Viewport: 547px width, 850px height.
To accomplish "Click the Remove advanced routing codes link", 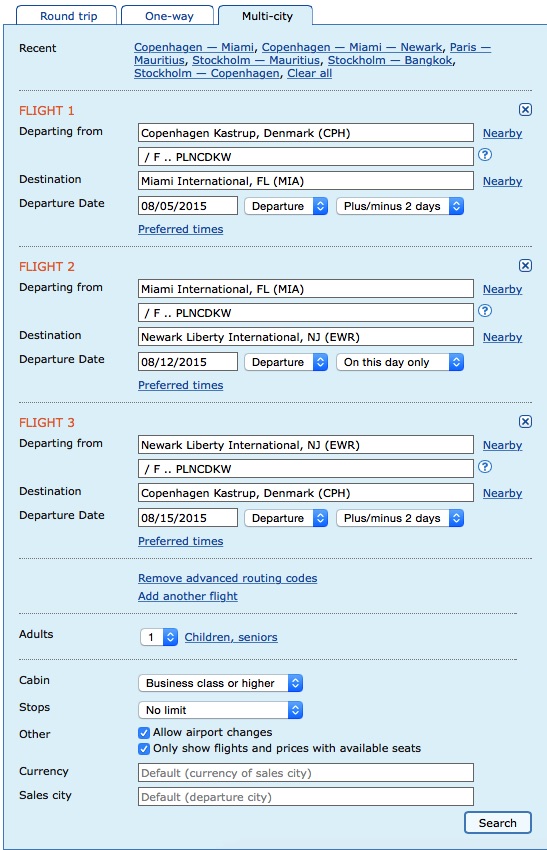I will pos(228,578).
